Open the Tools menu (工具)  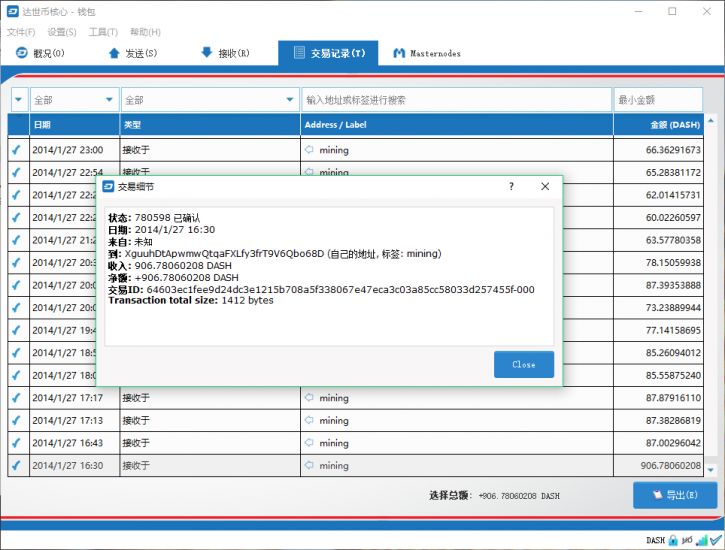point(103,32)
